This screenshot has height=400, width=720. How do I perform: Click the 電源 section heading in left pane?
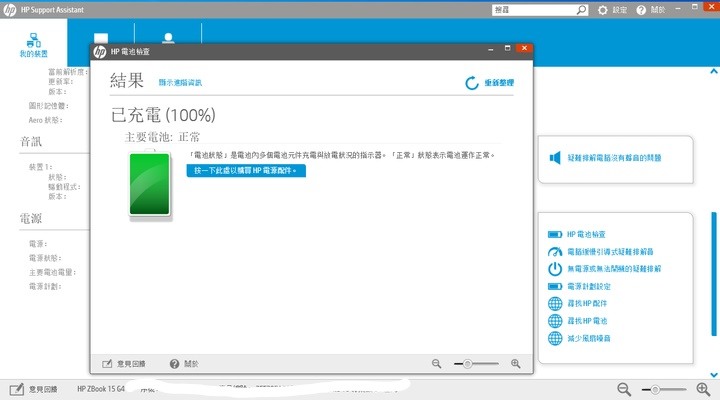pos(31,218)
